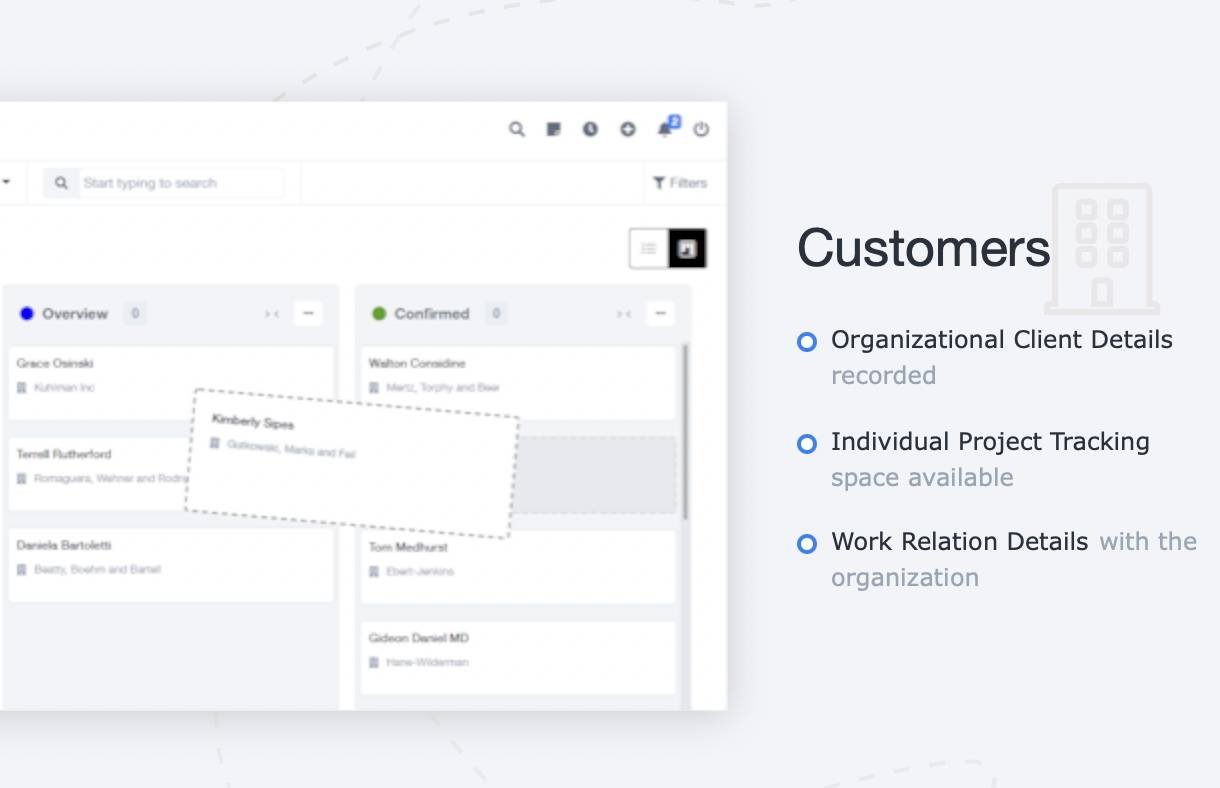Open the notifications bell icon
The image size is (1220, 788).
pyautogui.click(x=665, y=129)
